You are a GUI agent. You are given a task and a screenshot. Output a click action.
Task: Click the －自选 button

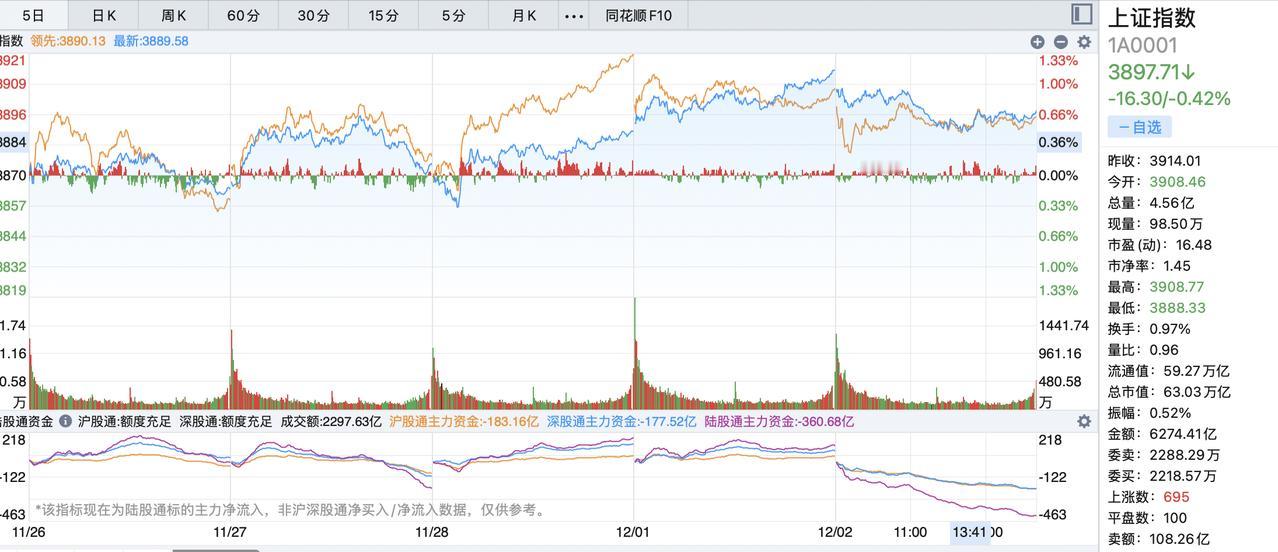(x=1139, y=127)
